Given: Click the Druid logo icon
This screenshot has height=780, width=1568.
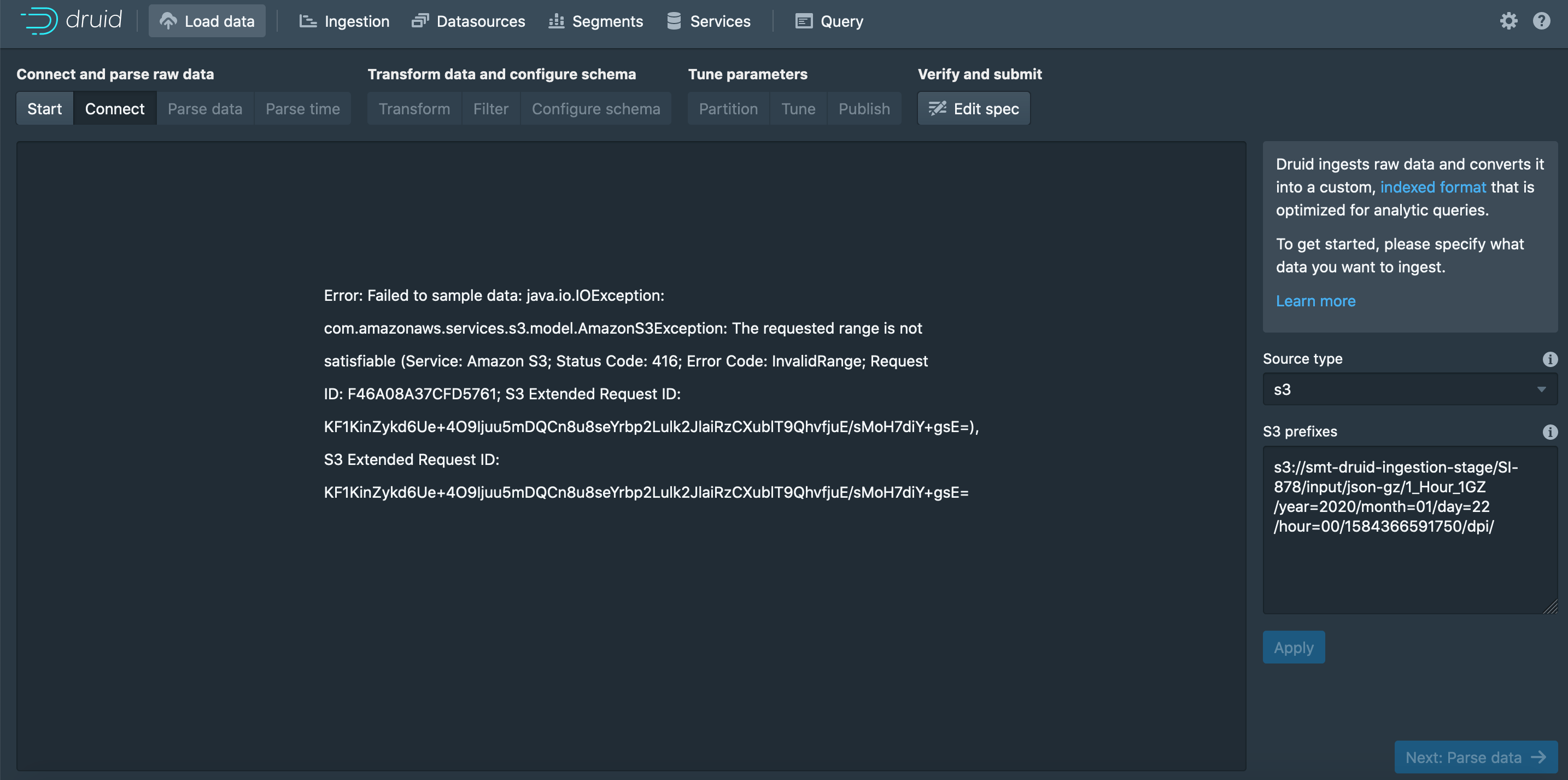Looking at the screenshot, I should tap(40, 20).
